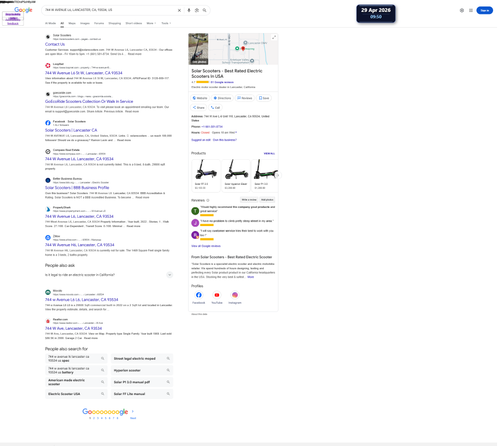The height and width of the screenshot is (446, 500).
Task: Click the Save button in business panel
Action: click(x=264, y=98)
